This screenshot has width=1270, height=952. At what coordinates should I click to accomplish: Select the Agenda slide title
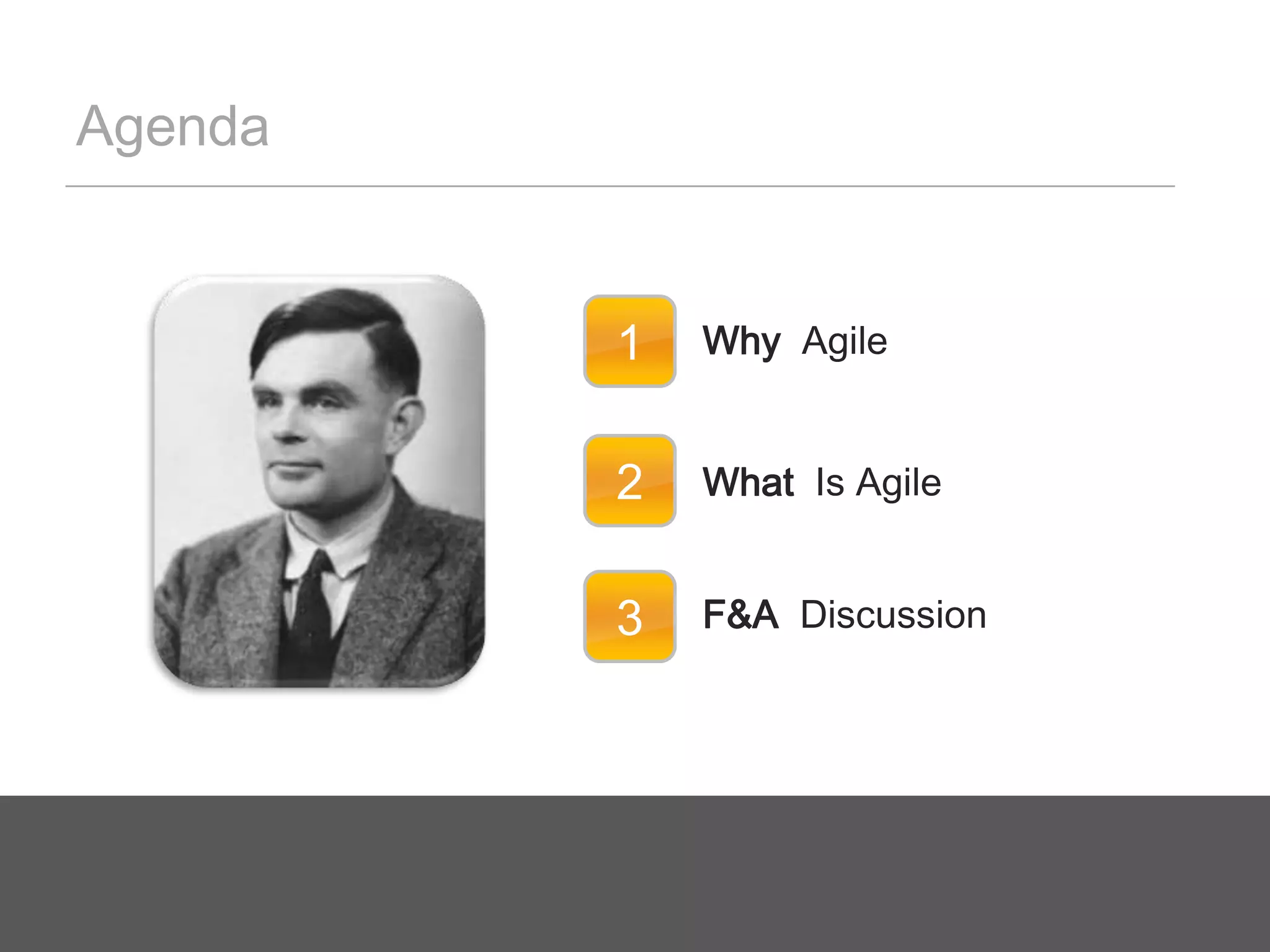(x=172, y=126)
